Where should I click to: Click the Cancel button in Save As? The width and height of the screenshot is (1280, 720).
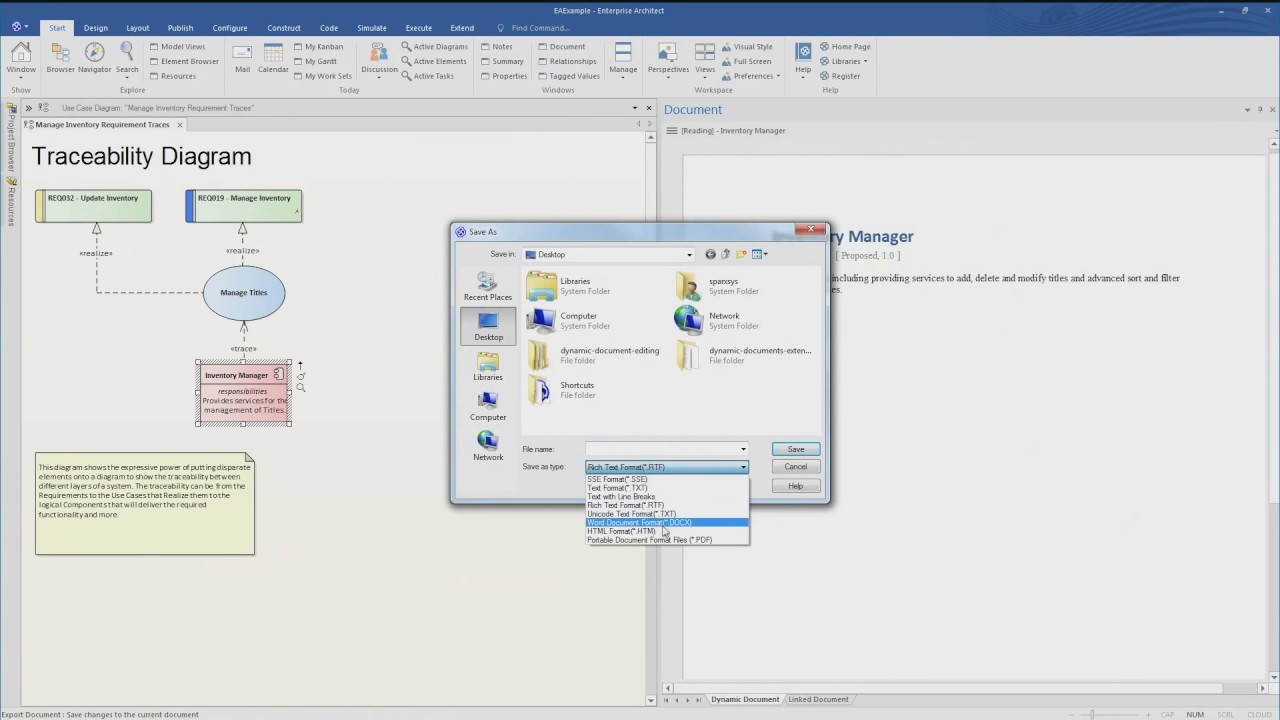pos(796,467)
